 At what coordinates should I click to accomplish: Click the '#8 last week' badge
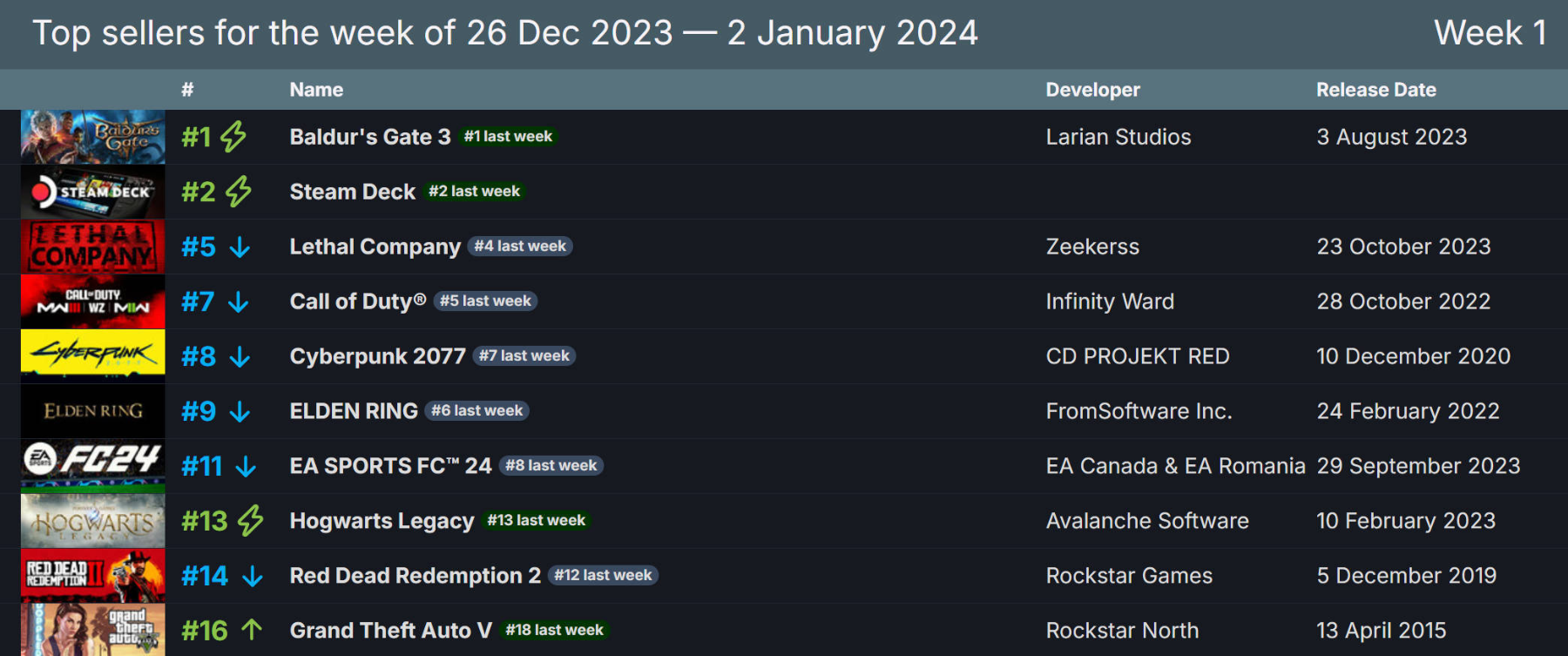click(551, 466)
